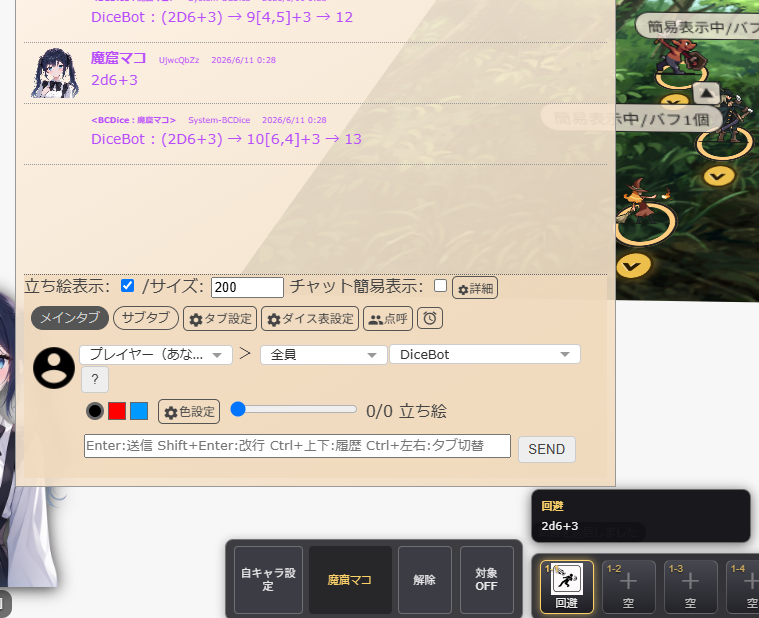Open the 色設定 color settings
The height and width of the screenshot is (618, 759).
pyautogui.click(x=189, y=412)
